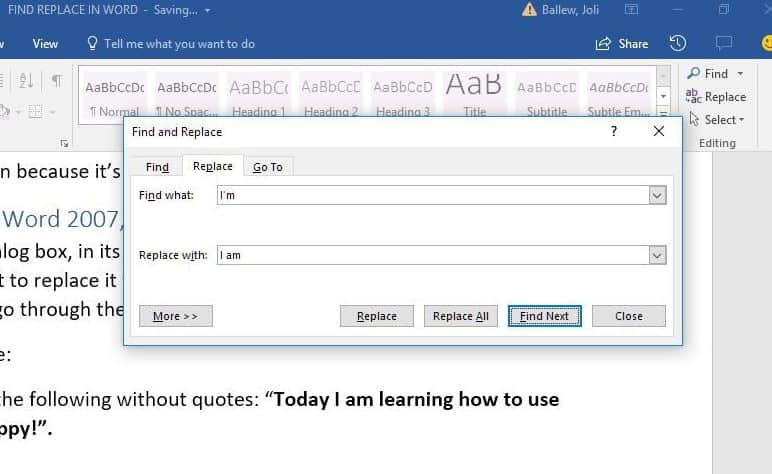The image size is (772, 474).
Task: Click the Sort A-Z icon
Action: pos(26,80)
